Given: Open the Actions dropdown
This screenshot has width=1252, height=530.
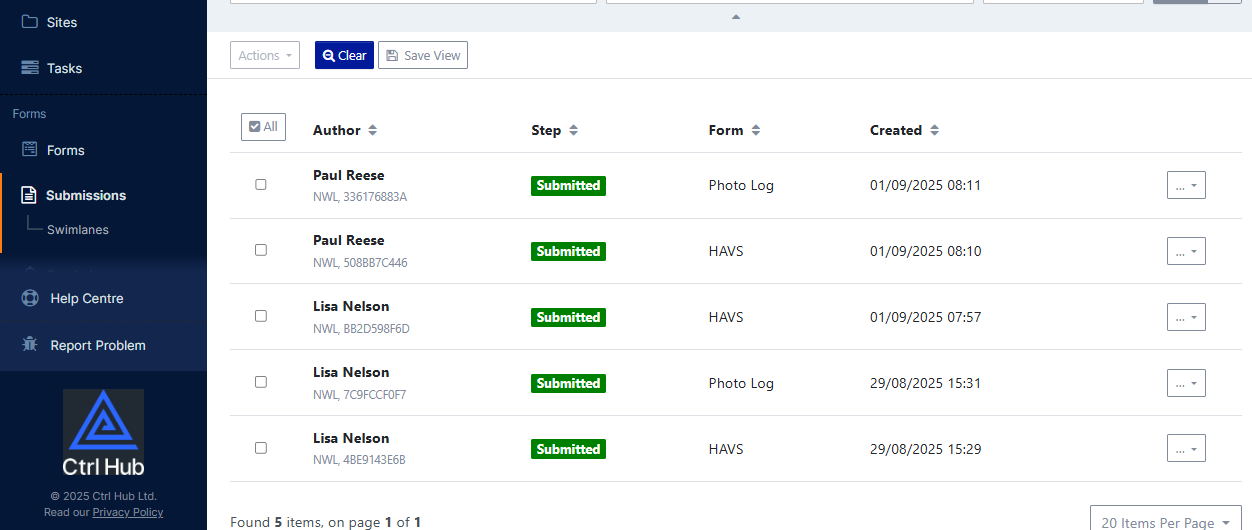Looking at the screenshot, I should coord(265,55).
